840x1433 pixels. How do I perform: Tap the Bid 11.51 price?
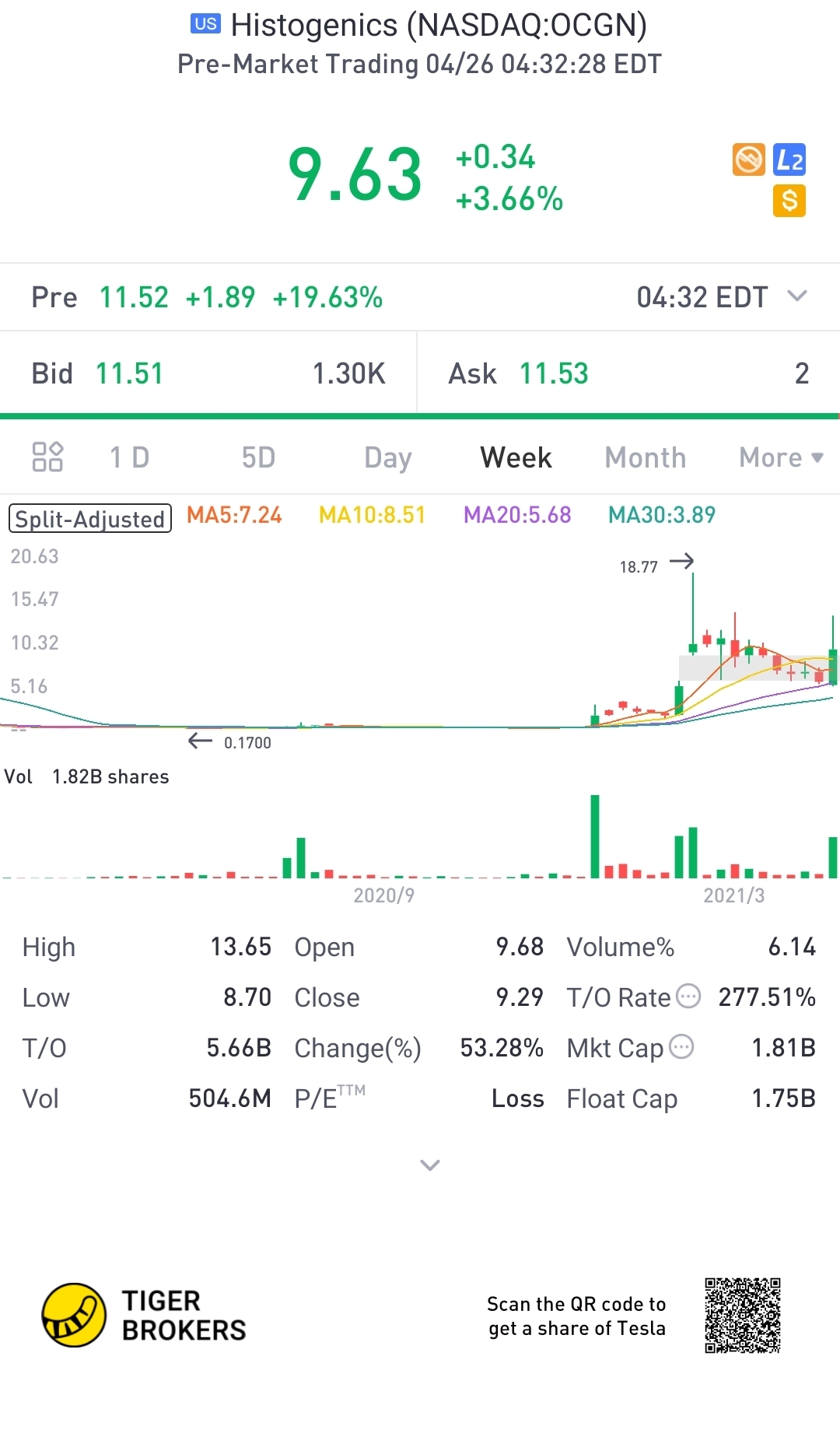pyautogui.click(x=129, y=373)
